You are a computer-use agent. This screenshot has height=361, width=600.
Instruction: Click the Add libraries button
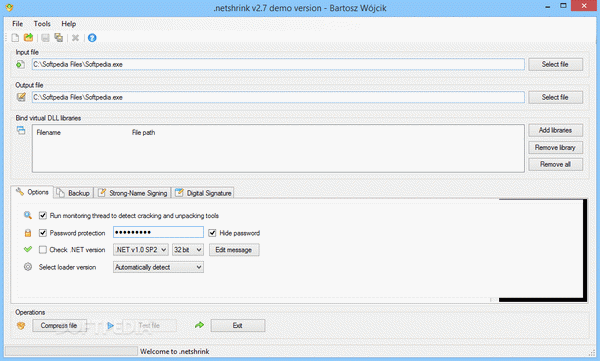[555, 130]
